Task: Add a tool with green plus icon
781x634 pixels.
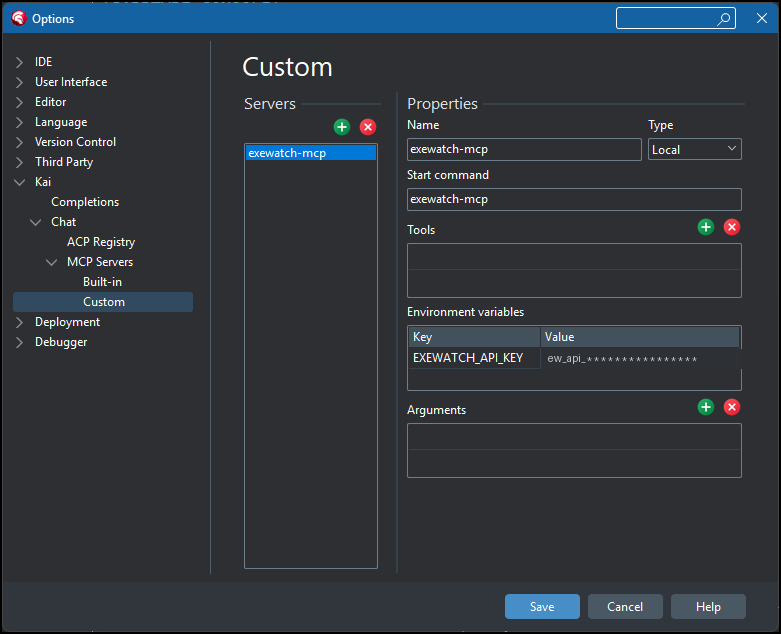Action: pos(705,227)
